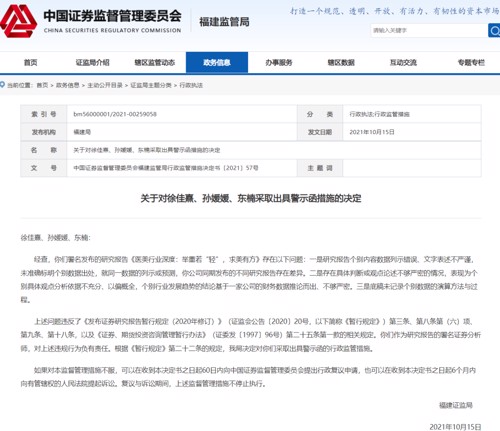Select the highlighted 政务信息 tab
The image size is (500, 431).
[217, 62]
